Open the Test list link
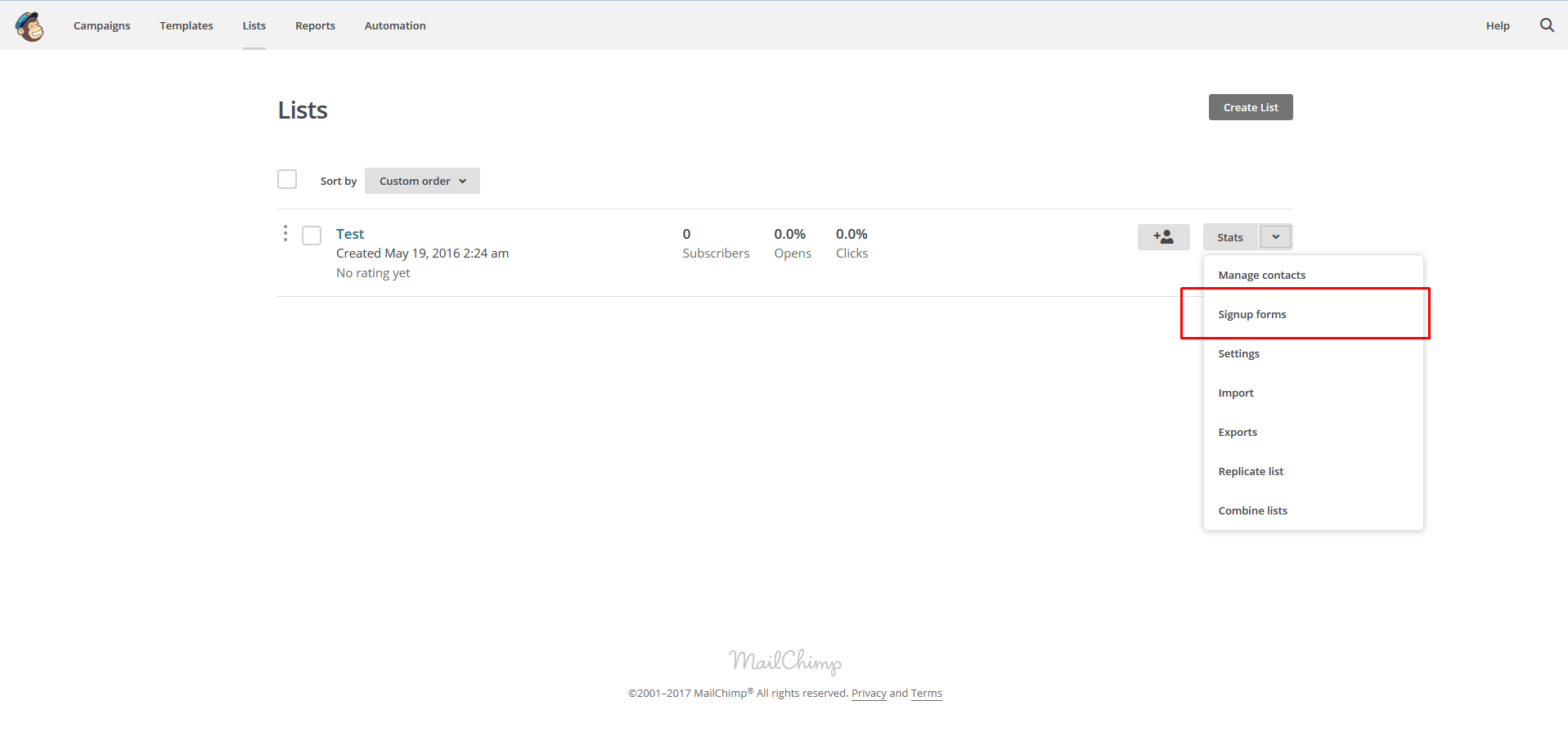The width and height of the screenshot is (1568, 741). click(350, 233)
